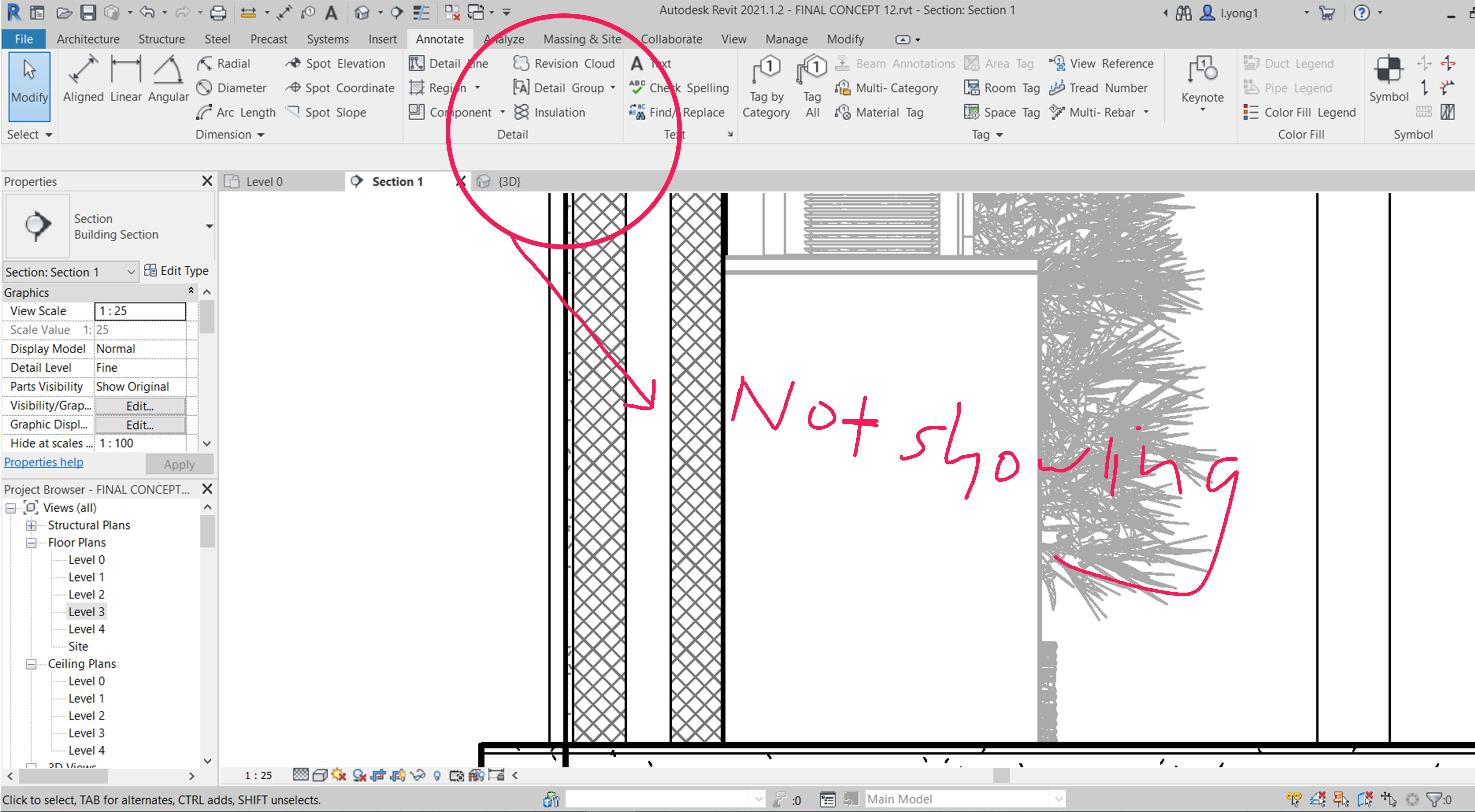Image resolution: width=1475 pixels, height=812 pixels.
Task: Select the Linear dimension tool
Action: tap(125, 79)
